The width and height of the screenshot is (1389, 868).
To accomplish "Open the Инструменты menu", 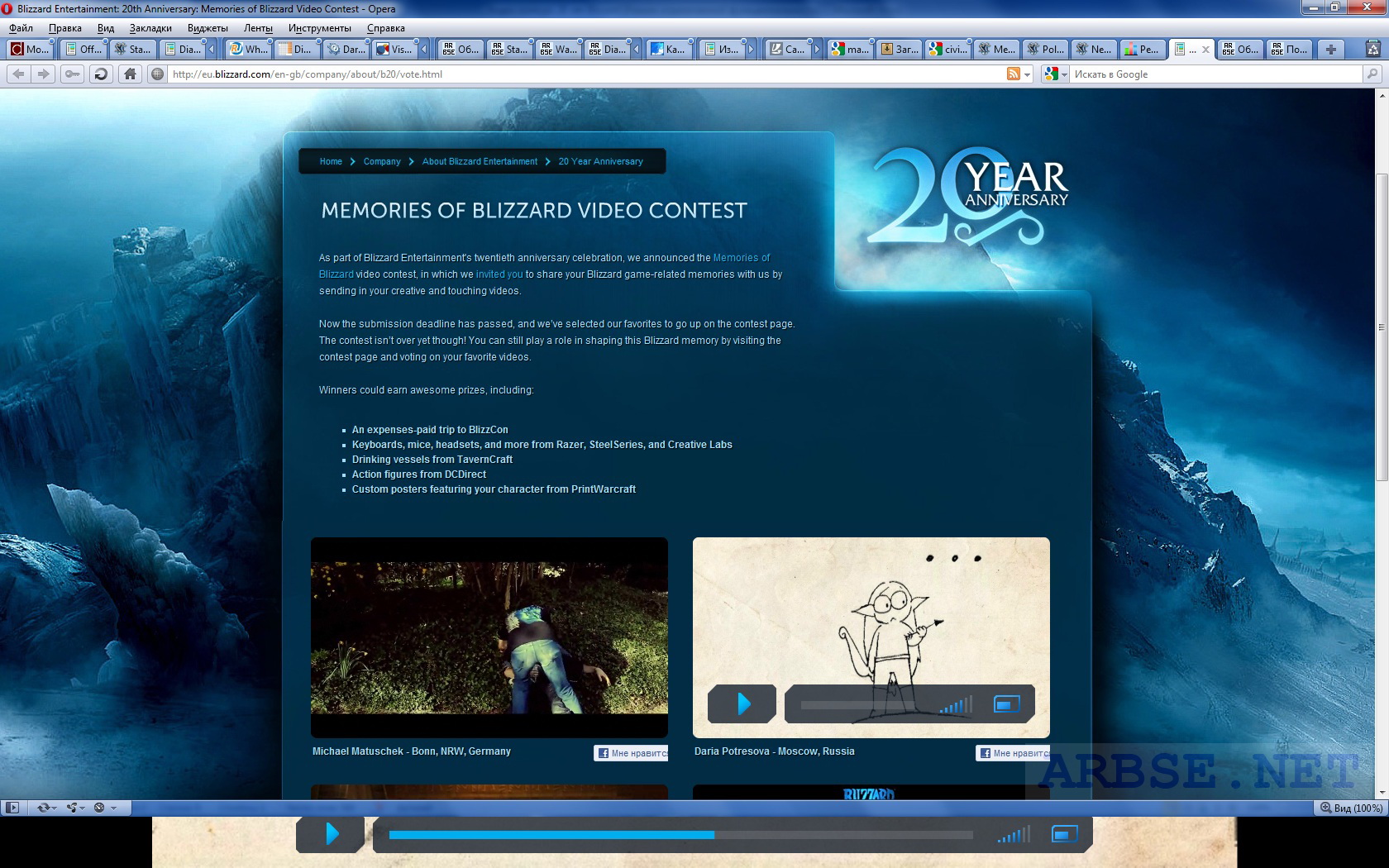I will pos(320,28).
